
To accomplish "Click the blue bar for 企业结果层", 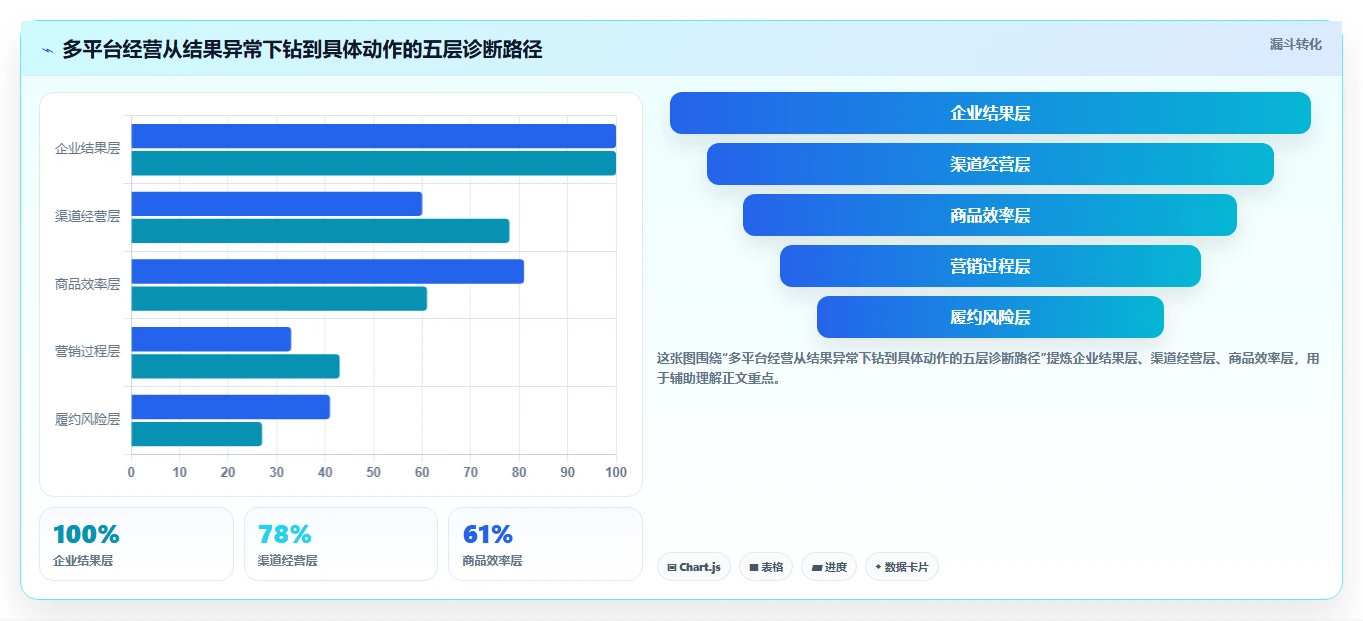I will 373,136.
